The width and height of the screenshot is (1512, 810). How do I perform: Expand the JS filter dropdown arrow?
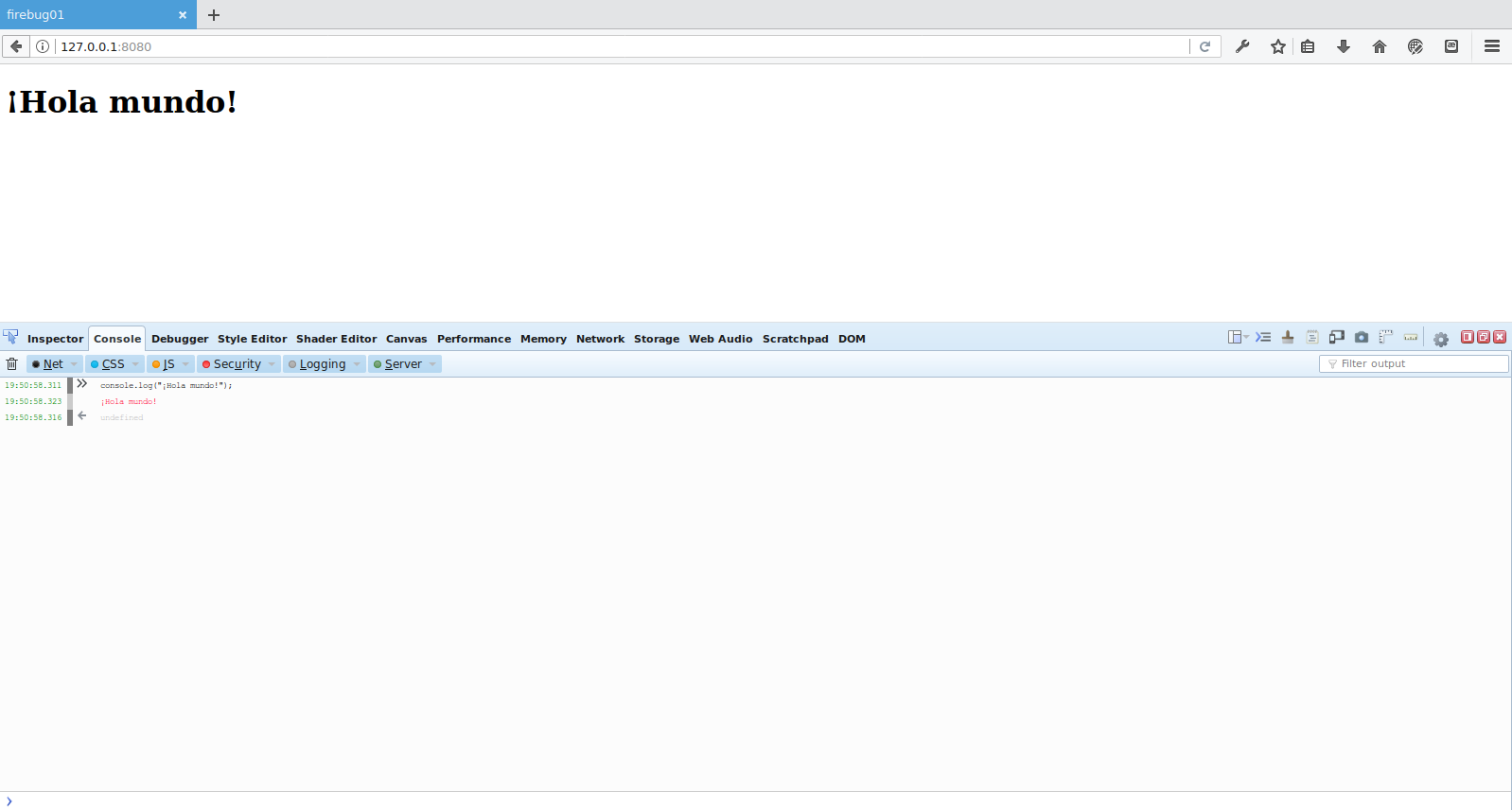(186, 364)
